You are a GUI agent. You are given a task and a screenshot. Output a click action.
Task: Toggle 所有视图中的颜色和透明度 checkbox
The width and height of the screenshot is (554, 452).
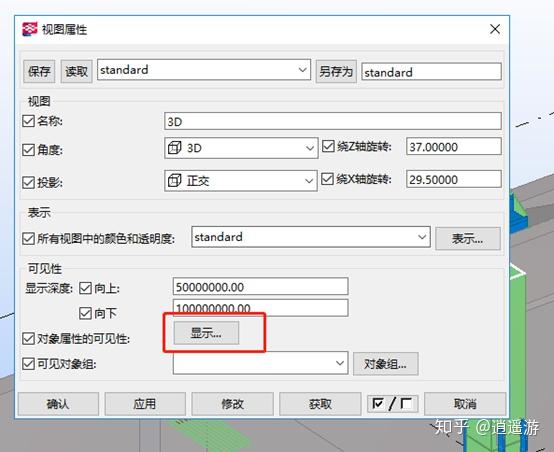tap(28, 239)
